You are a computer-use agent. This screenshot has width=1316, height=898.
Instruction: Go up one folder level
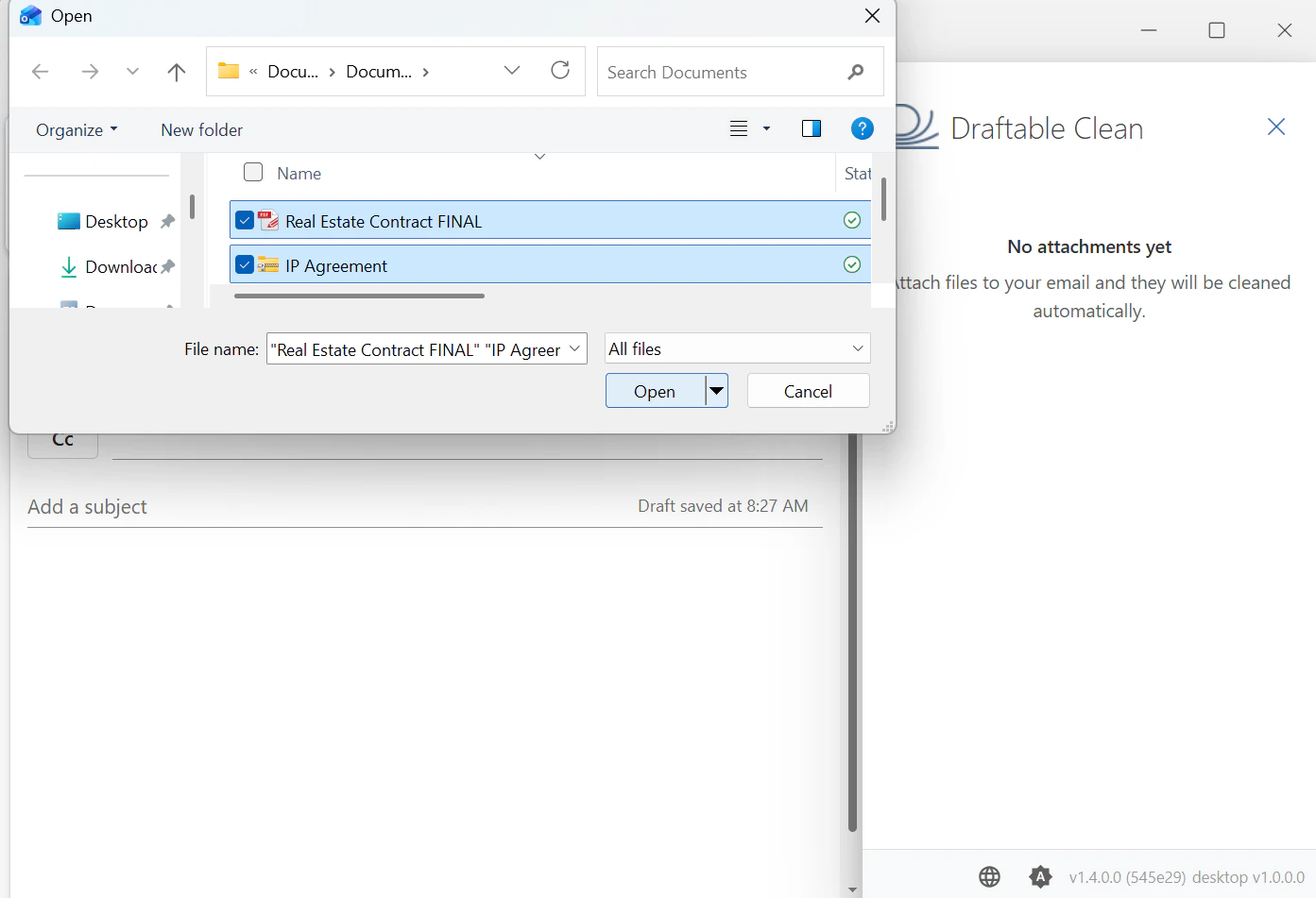(x=176, y=72)
